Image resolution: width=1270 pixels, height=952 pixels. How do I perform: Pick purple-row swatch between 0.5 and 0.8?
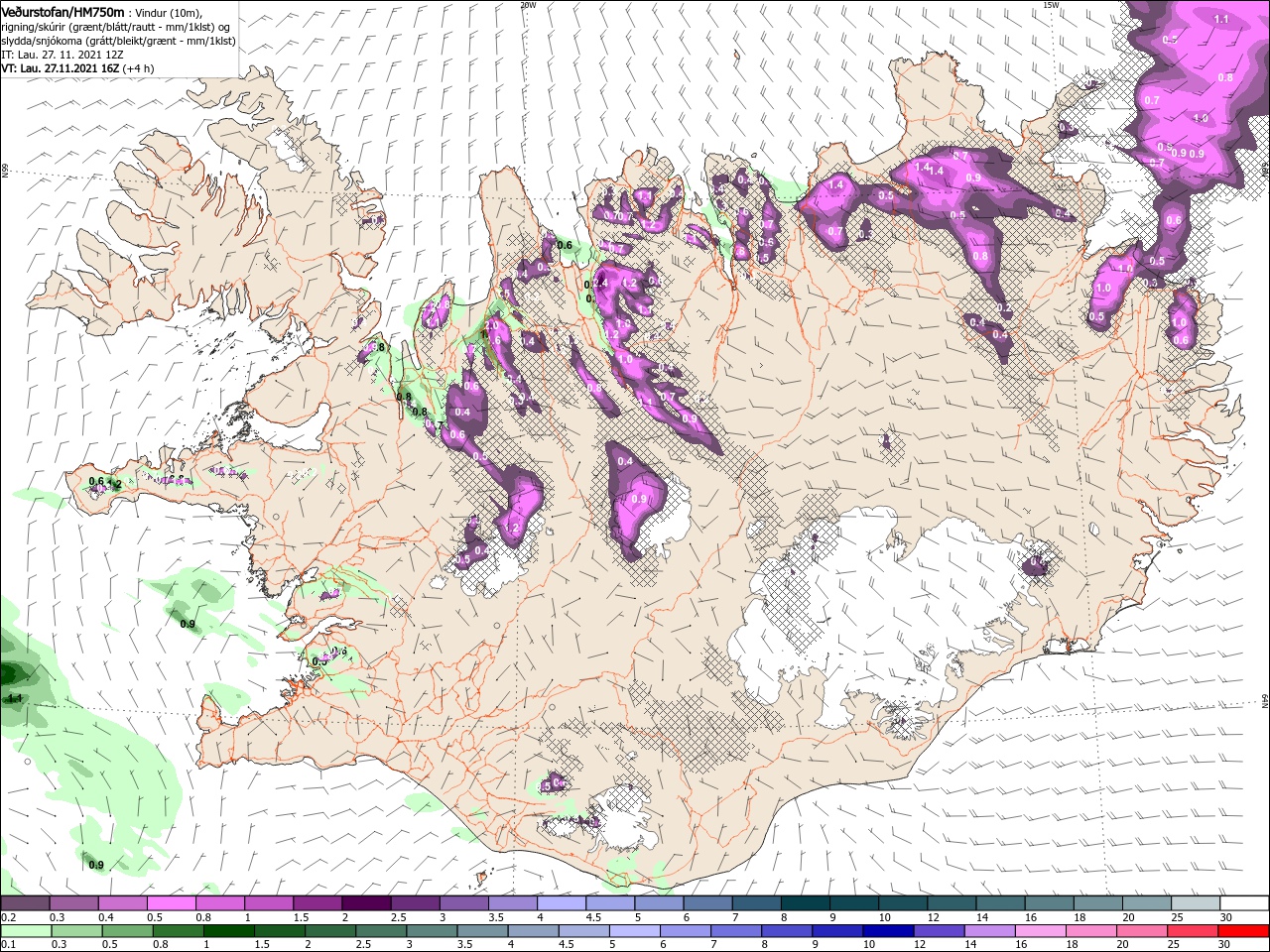pyautogui.click(x=172, y=903)
